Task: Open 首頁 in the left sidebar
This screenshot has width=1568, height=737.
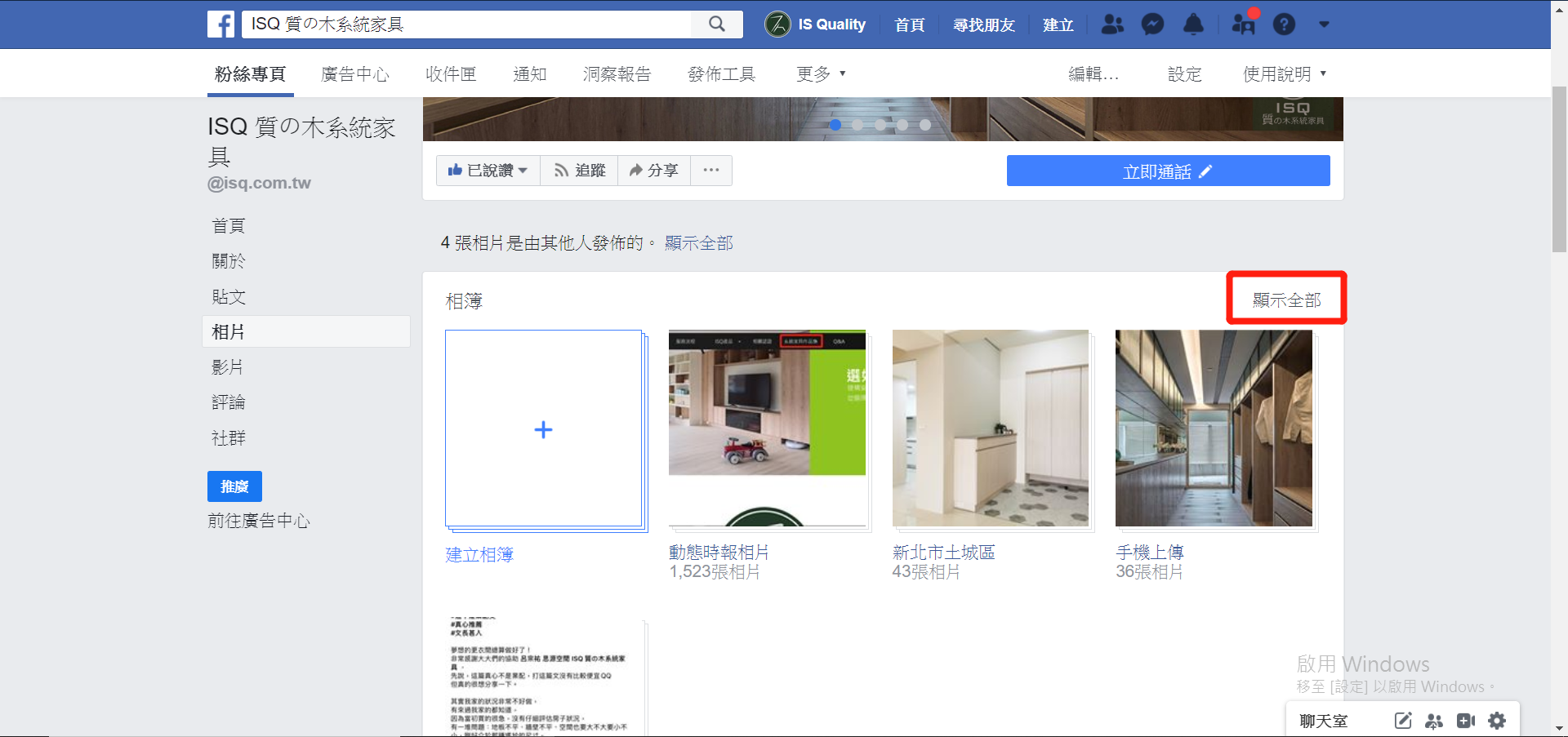Action: 228,226
